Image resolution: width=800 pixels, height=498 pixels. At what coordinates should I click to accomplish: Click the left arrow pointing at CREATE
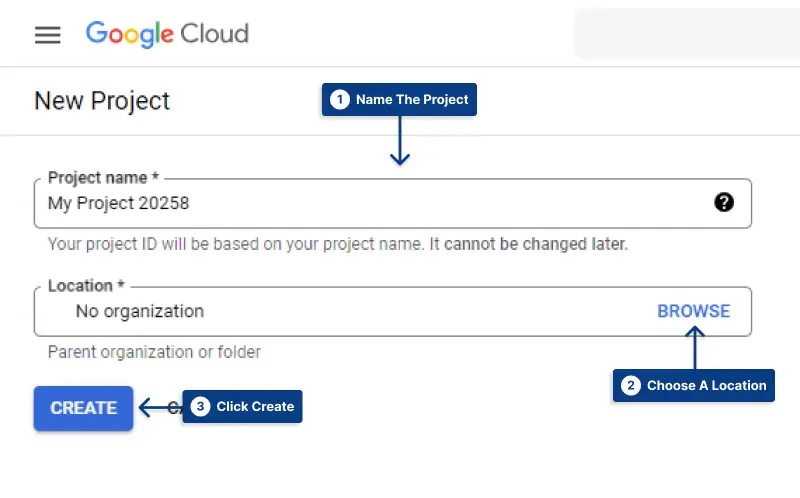pos(158,407)
